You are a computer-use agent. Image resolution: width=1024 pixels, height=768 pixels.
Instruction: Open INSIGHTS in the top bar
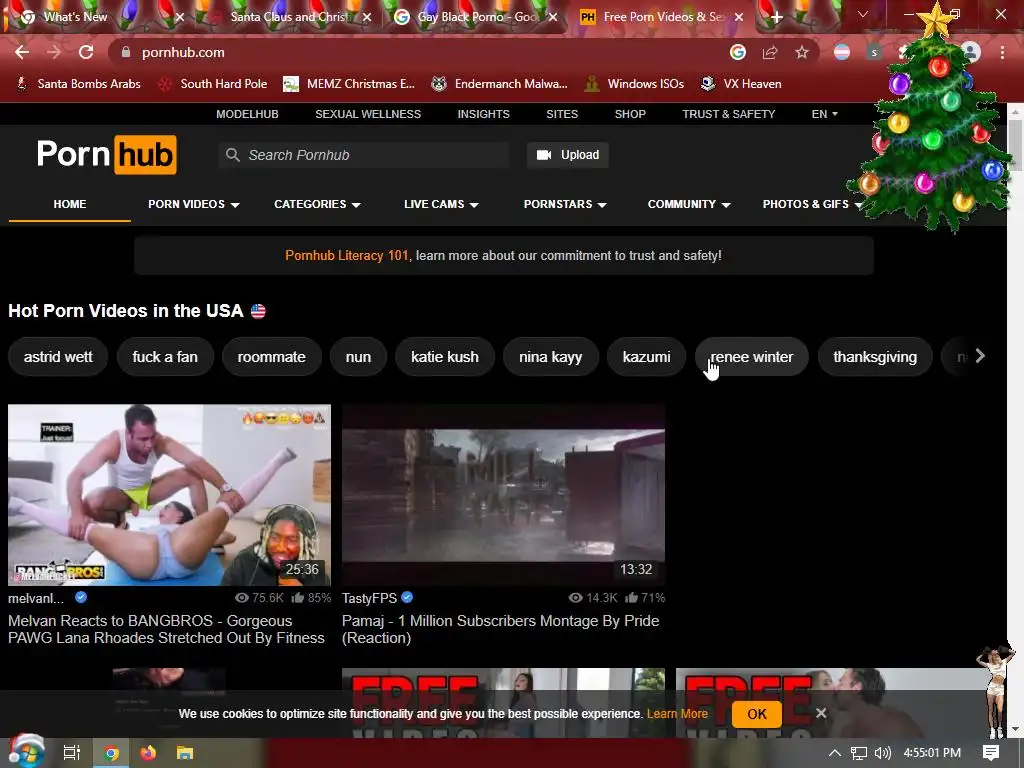coord(483,114)
